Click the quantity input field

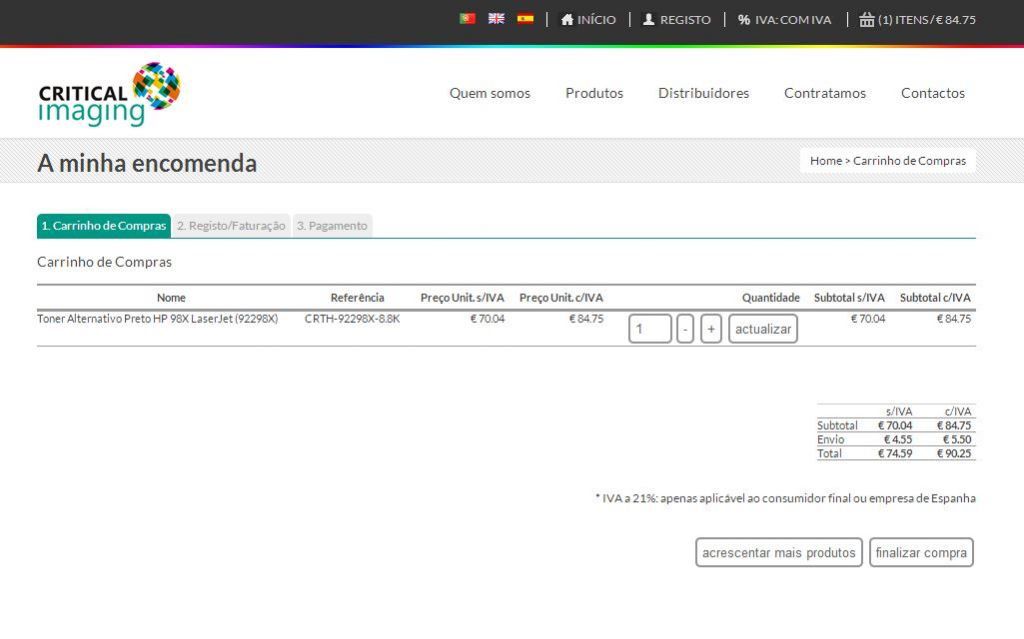click(650, 329)
